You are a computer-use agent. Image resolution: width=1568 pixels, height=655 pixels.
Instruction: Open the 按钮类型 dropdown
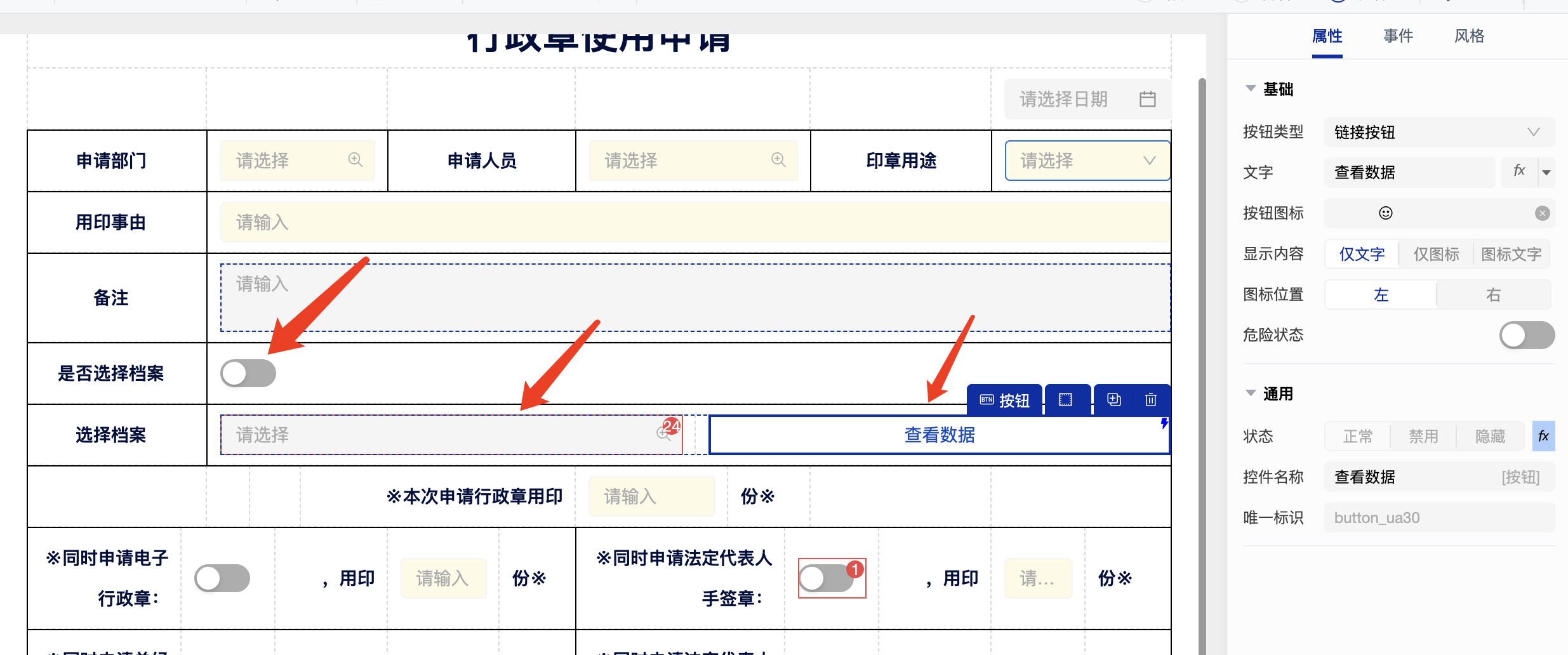coord(1438,132)
